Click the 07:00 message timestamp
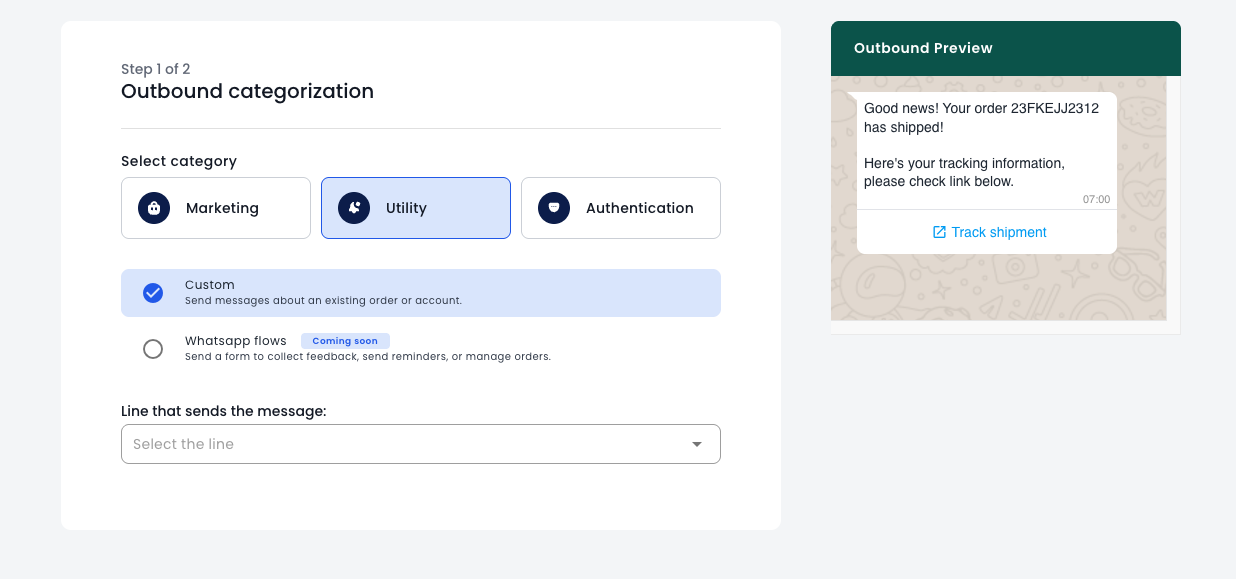Image resolution: width=1236 pixels, height=579 pixels. [x=1096, y=199]
